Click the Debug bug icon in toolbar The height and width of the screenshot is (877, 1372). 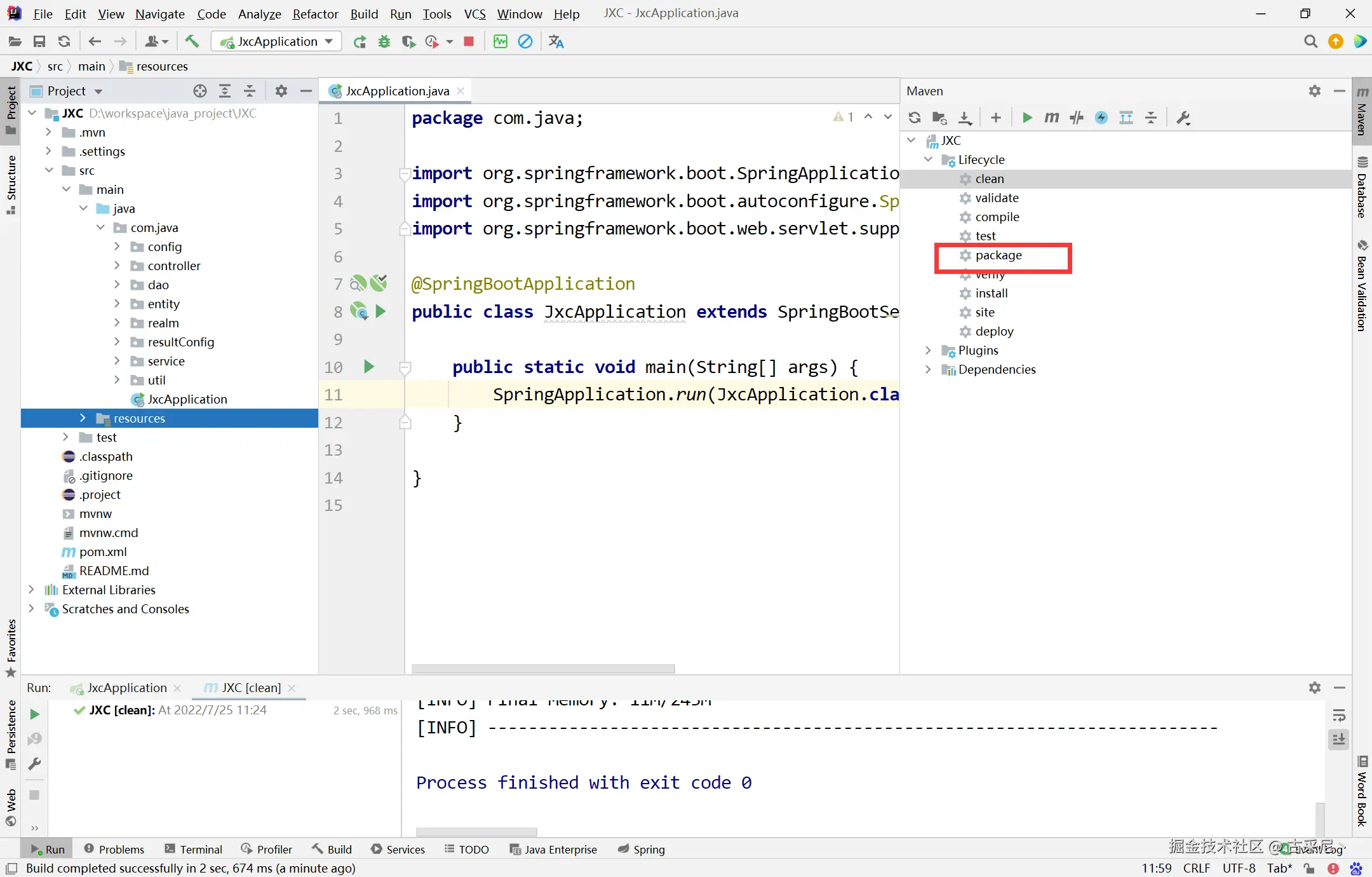384,41
